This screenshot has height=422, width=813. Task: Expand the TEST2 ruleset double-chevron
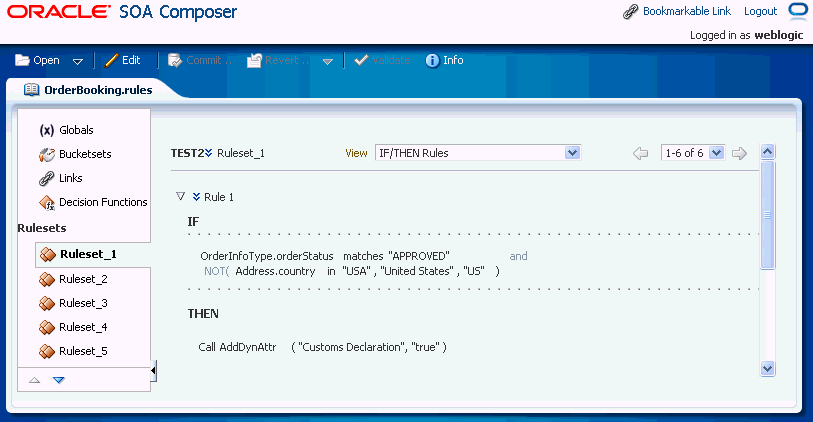(208, 152)
